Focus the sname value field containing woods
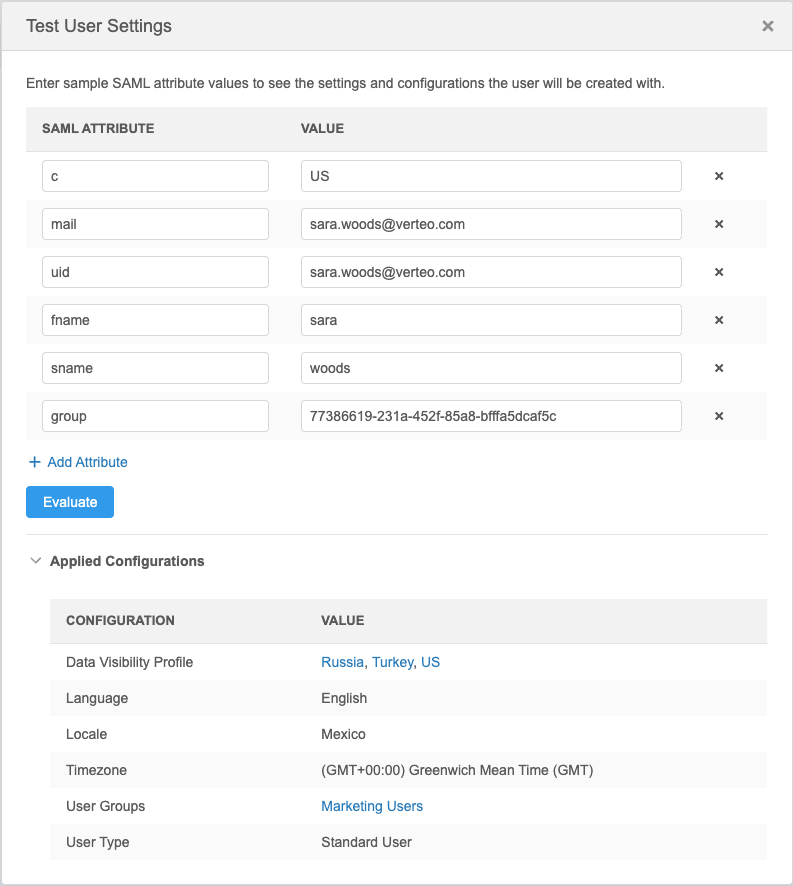Image resolution: width=793 pixels, height=886 pixels. [491, 368]
